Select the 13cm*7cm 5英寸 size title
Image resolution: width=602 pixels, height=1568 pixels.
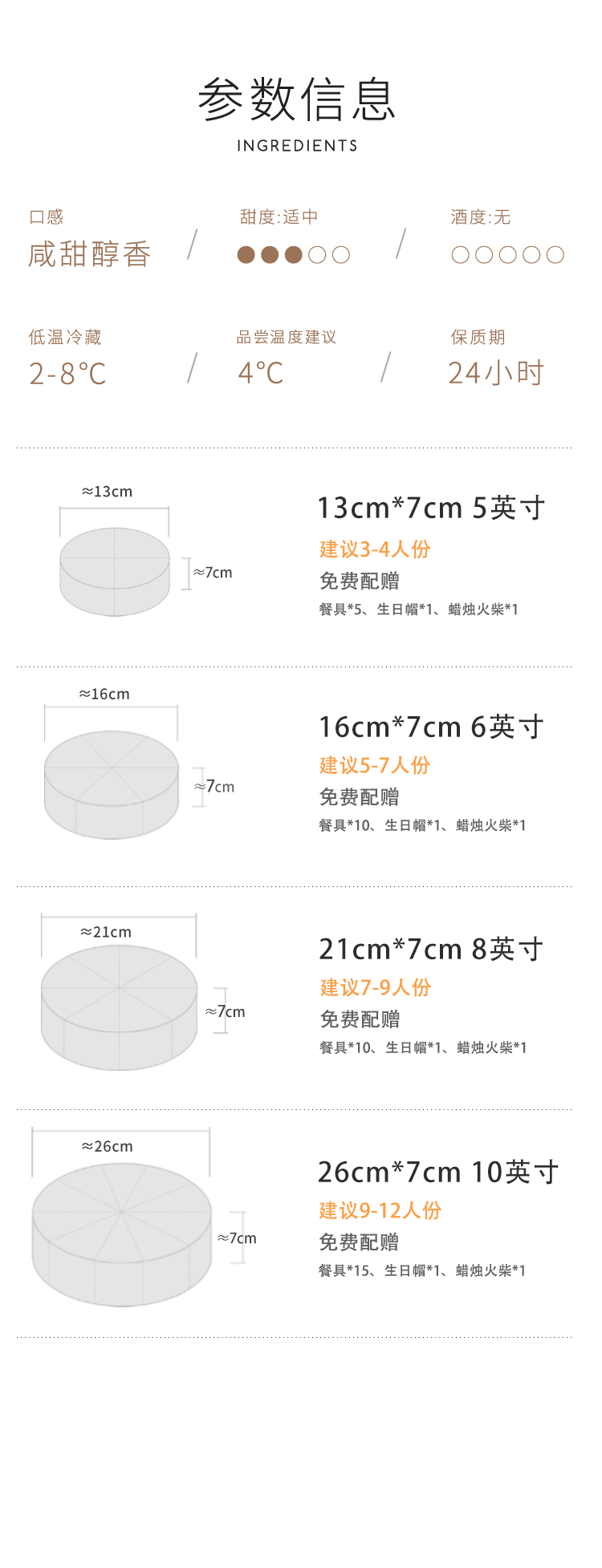tap(431, 508)
